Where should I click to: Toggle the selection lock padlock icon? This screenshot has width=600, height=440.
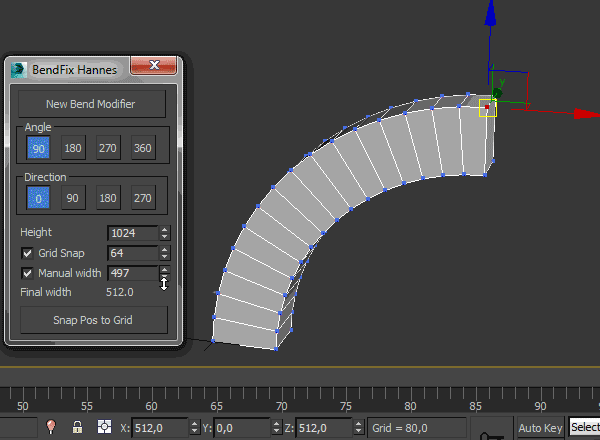77,427
